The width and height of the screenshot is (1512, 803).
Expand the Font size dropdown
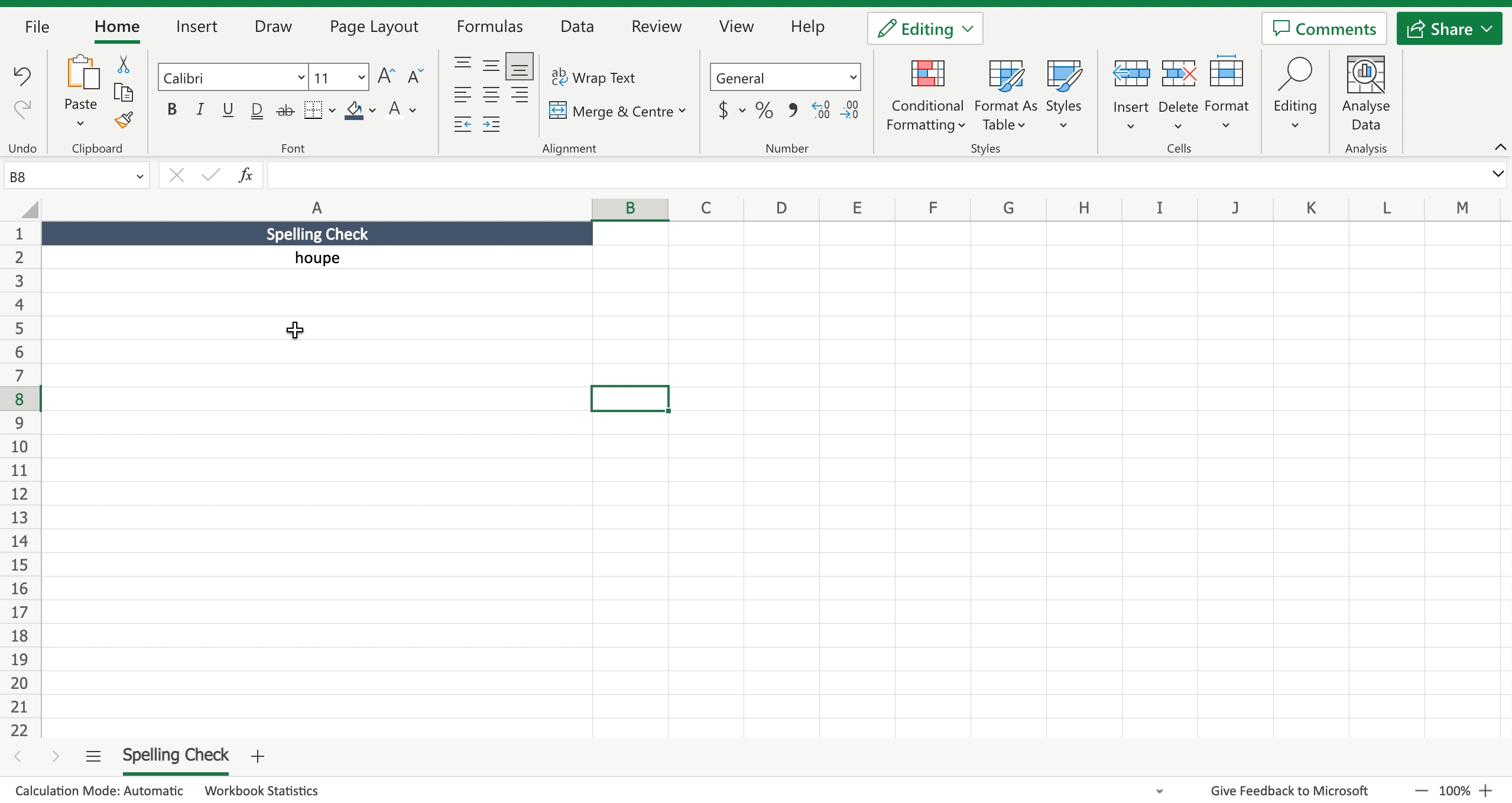click(361, 77)
